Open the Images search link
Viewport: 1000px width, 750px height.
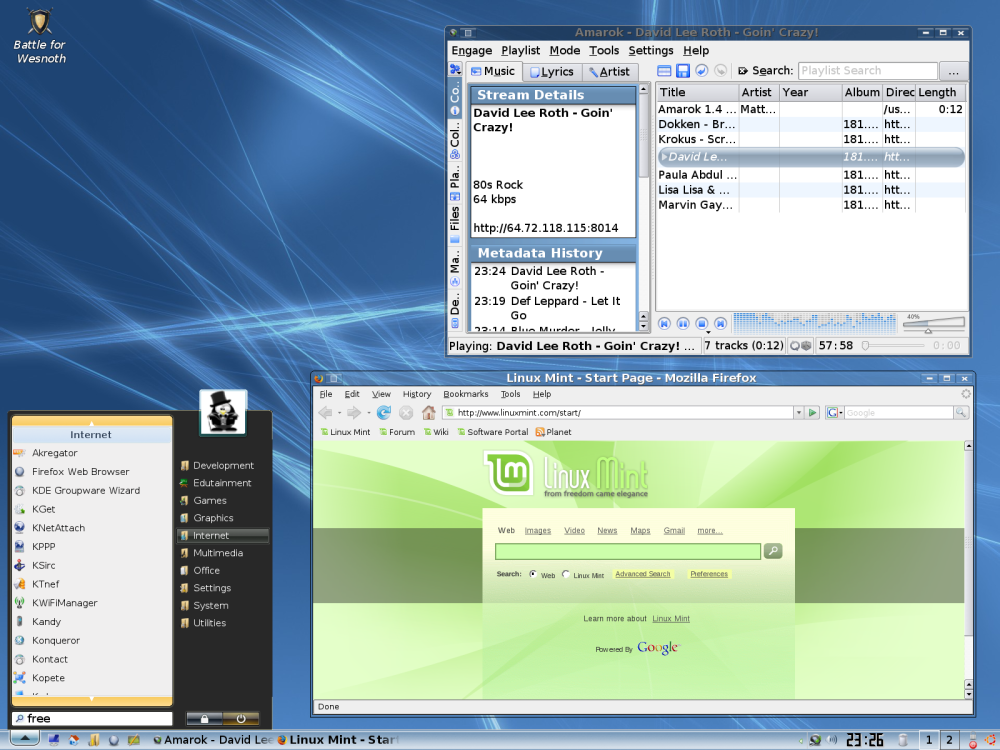[x=538, y=531]
